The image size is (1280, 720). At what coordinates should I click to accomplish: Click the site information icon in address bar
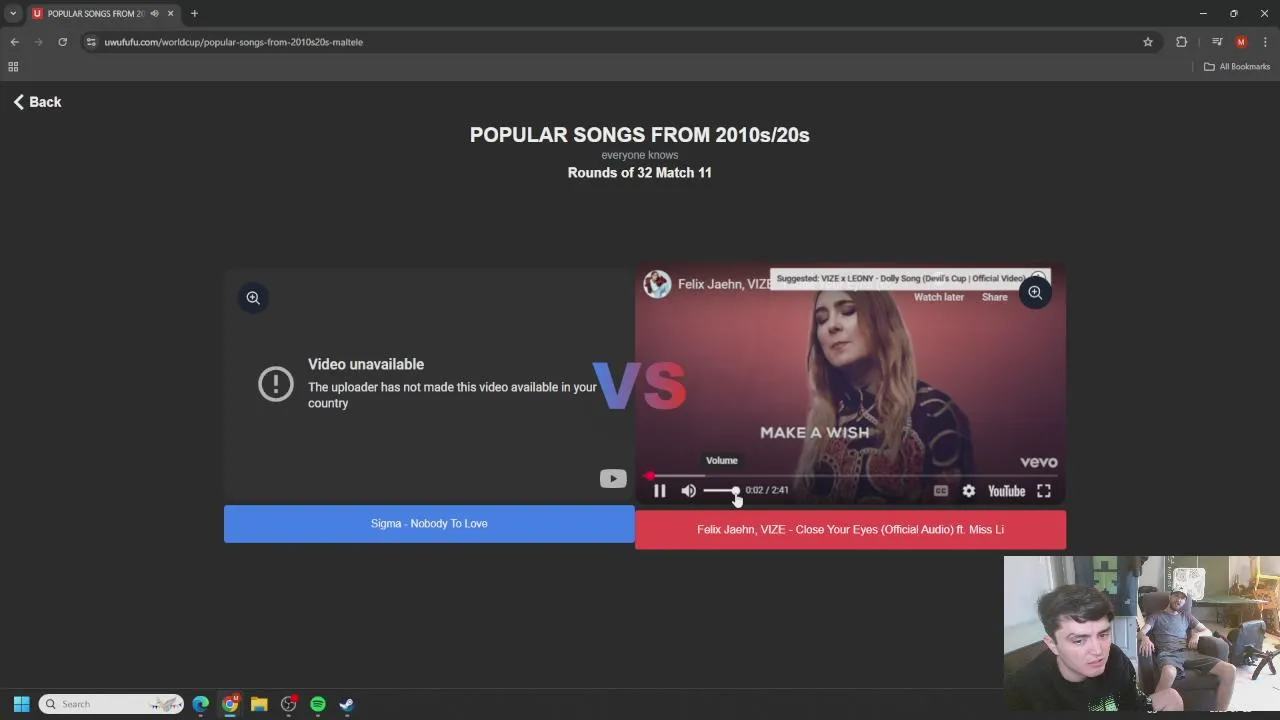point(91,42)
